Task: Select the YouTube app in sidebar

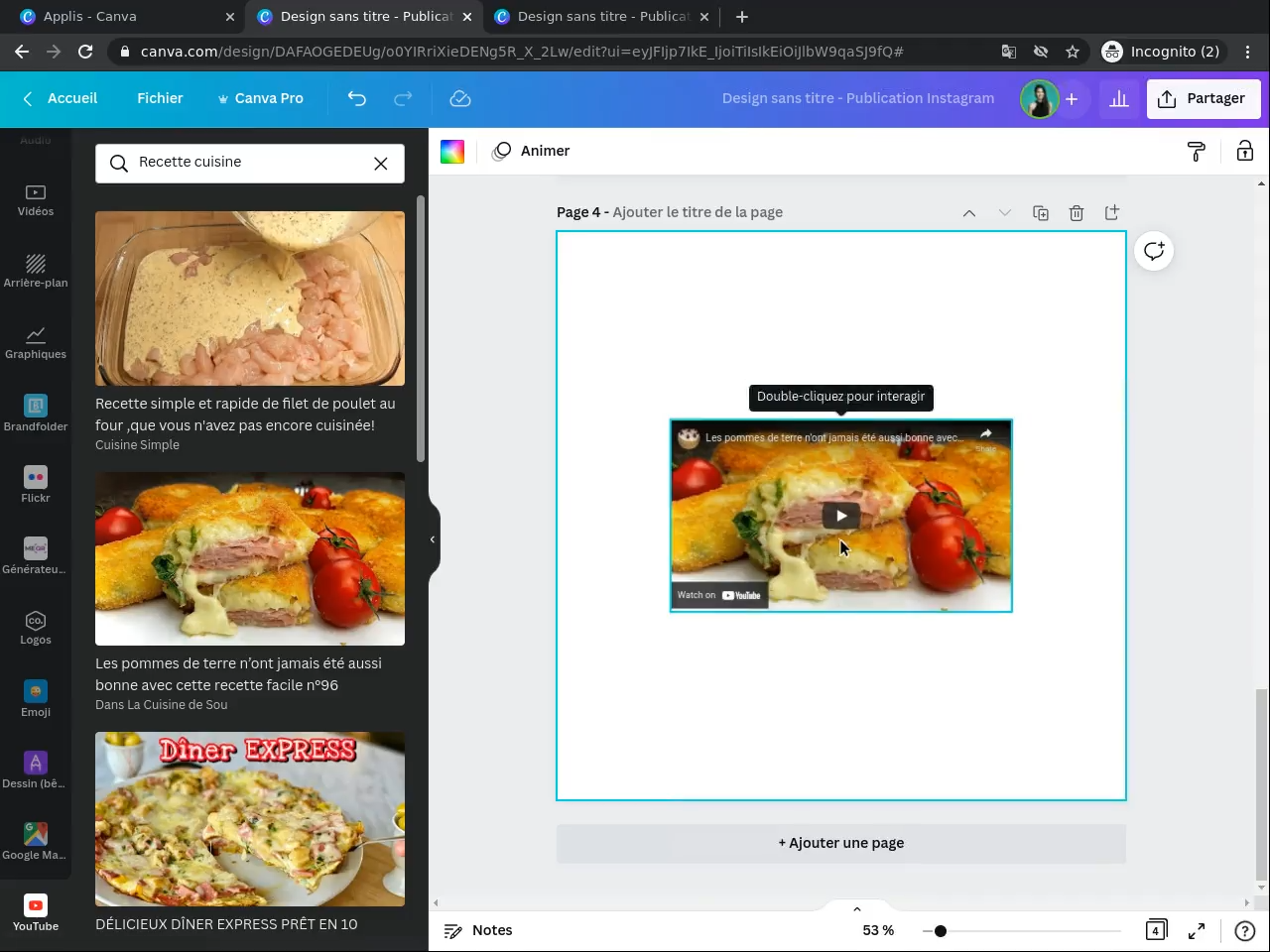Action: pos(36,913)
